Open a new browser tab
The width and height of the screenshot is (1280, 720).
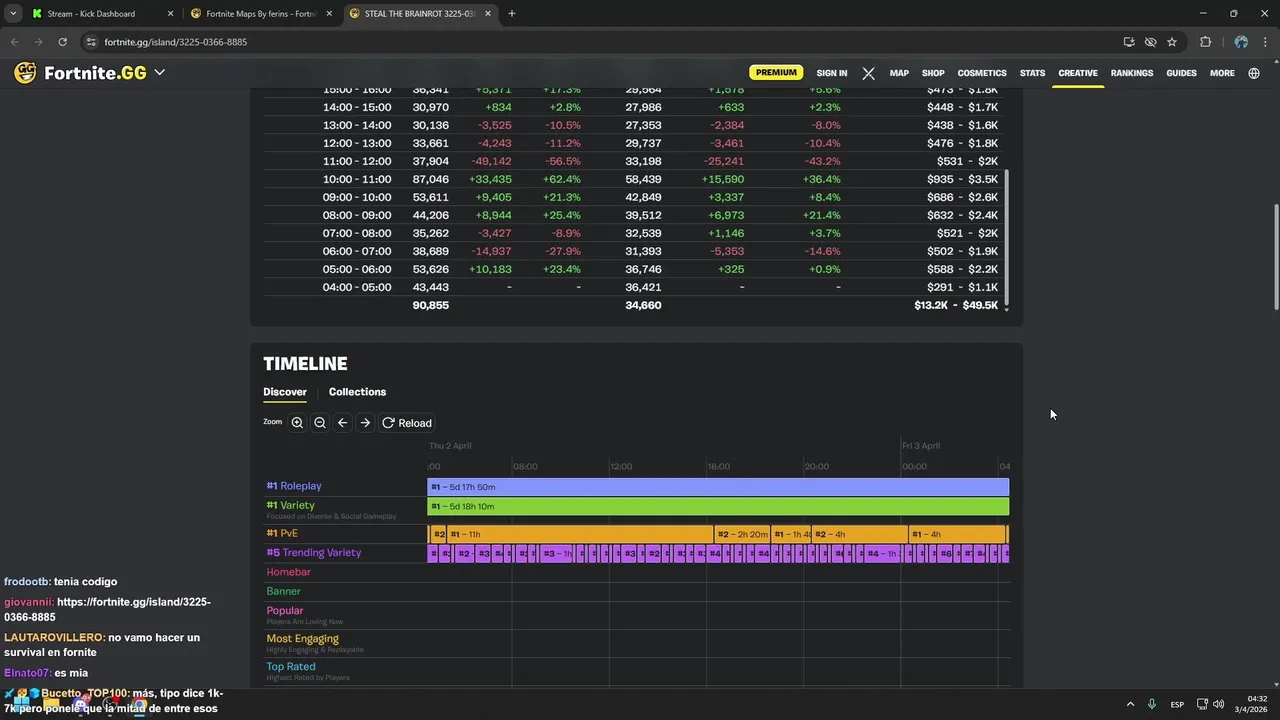tap(512, 14)
